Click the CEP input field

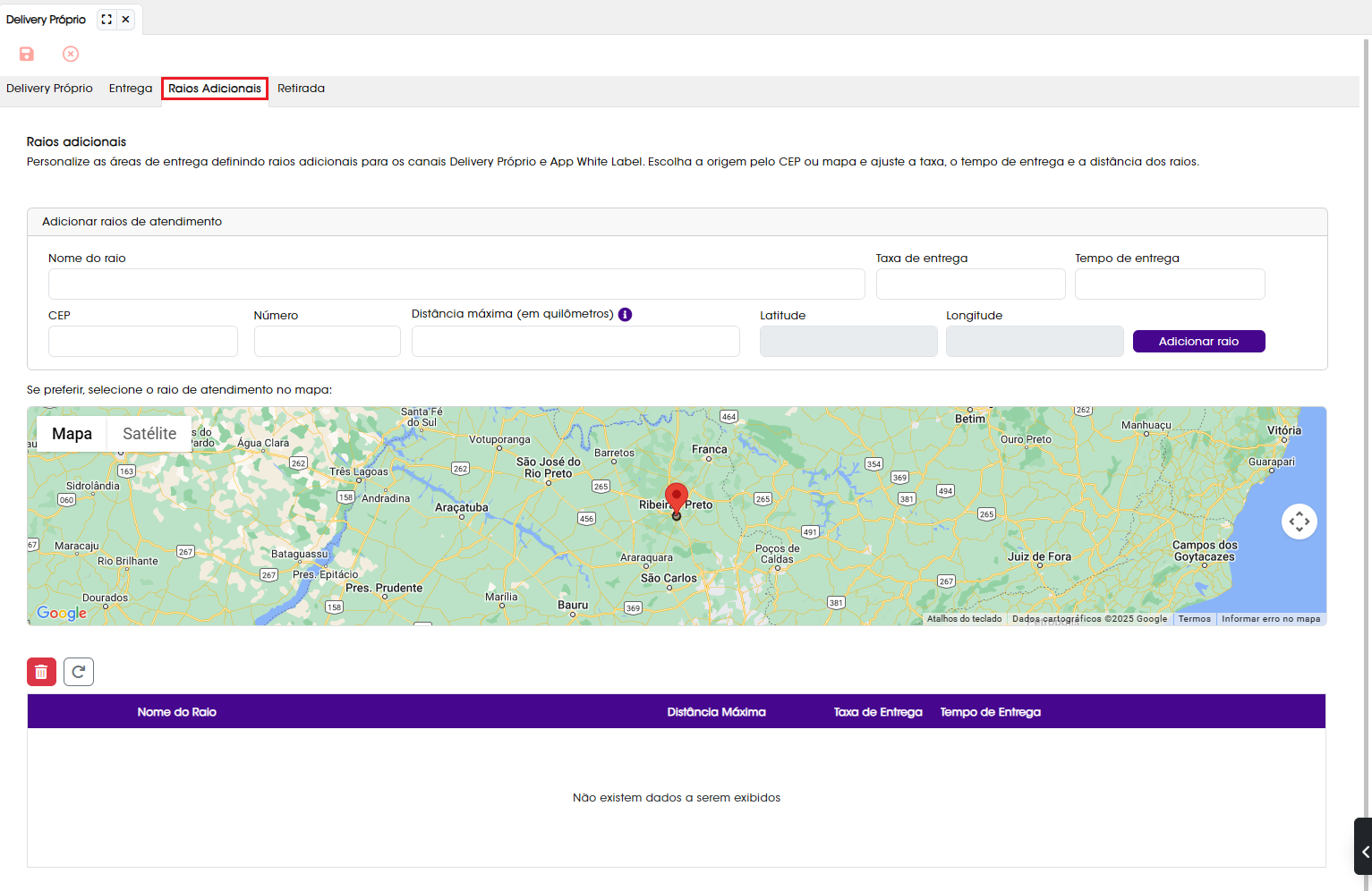(x=143, y=341)
